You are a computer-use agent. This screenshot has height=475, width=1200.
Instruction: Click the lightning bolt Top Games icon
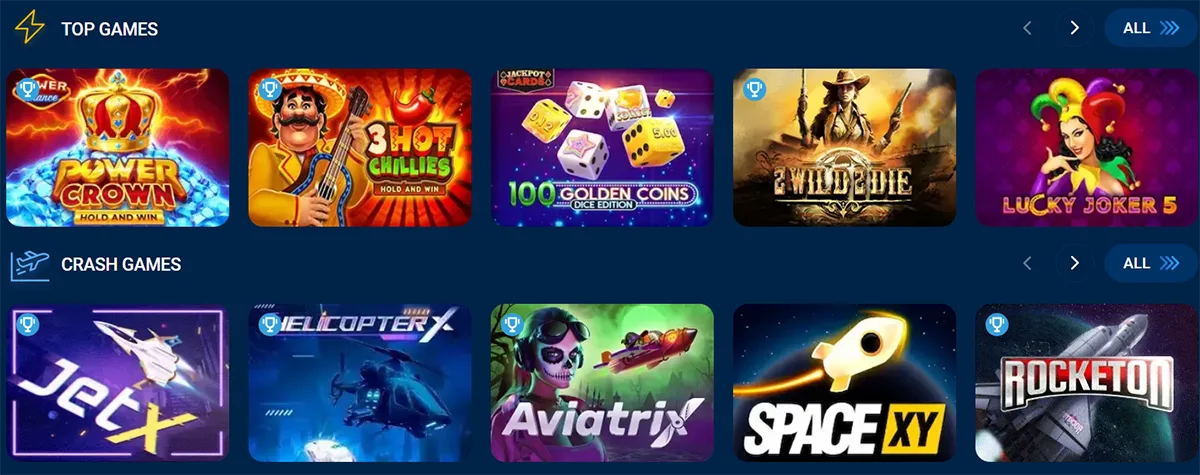click(x=29, y=28)
